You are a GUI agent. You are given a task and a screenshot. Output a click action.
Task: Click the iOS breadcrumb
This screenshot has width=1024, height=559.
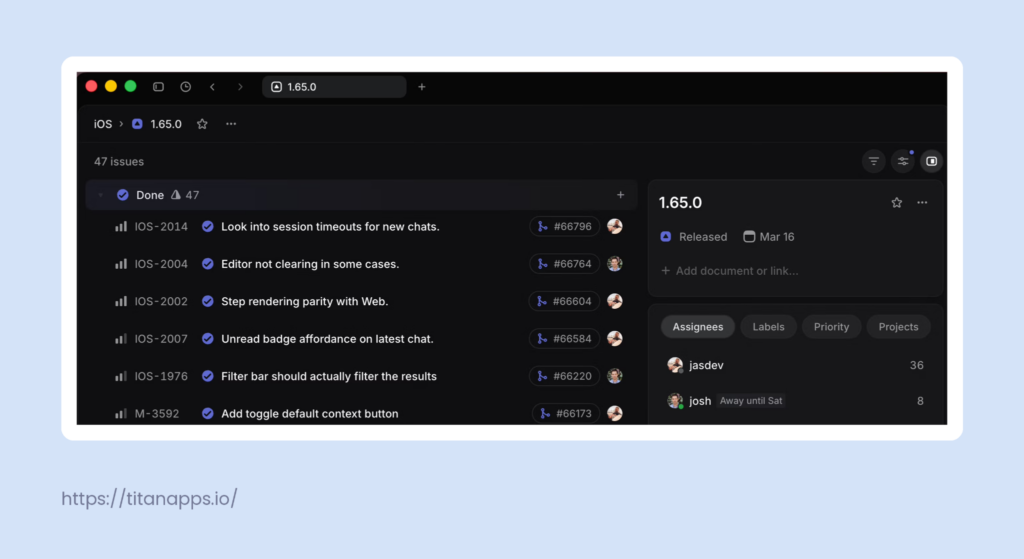pos(103,124)
